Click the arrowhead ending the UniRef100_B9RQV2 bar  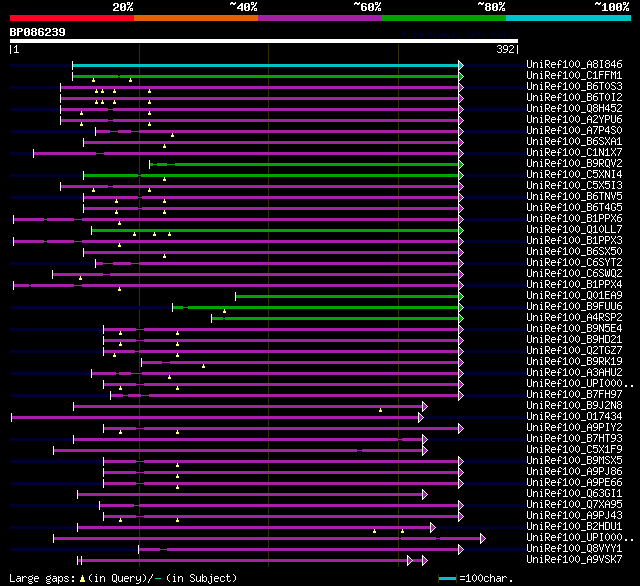pyautogui.click(x=461, y=164)
